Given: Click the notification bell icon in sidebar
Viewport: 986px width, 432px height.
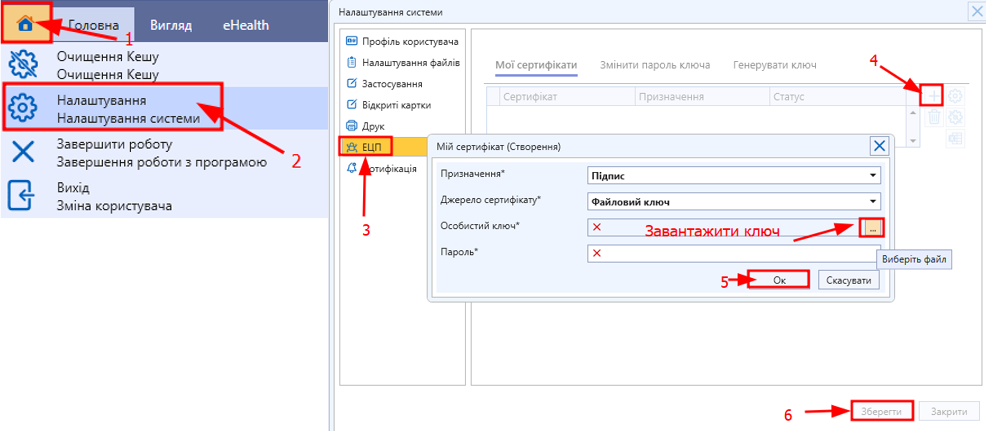Looking at the screenshot, I should click(352, 168).
